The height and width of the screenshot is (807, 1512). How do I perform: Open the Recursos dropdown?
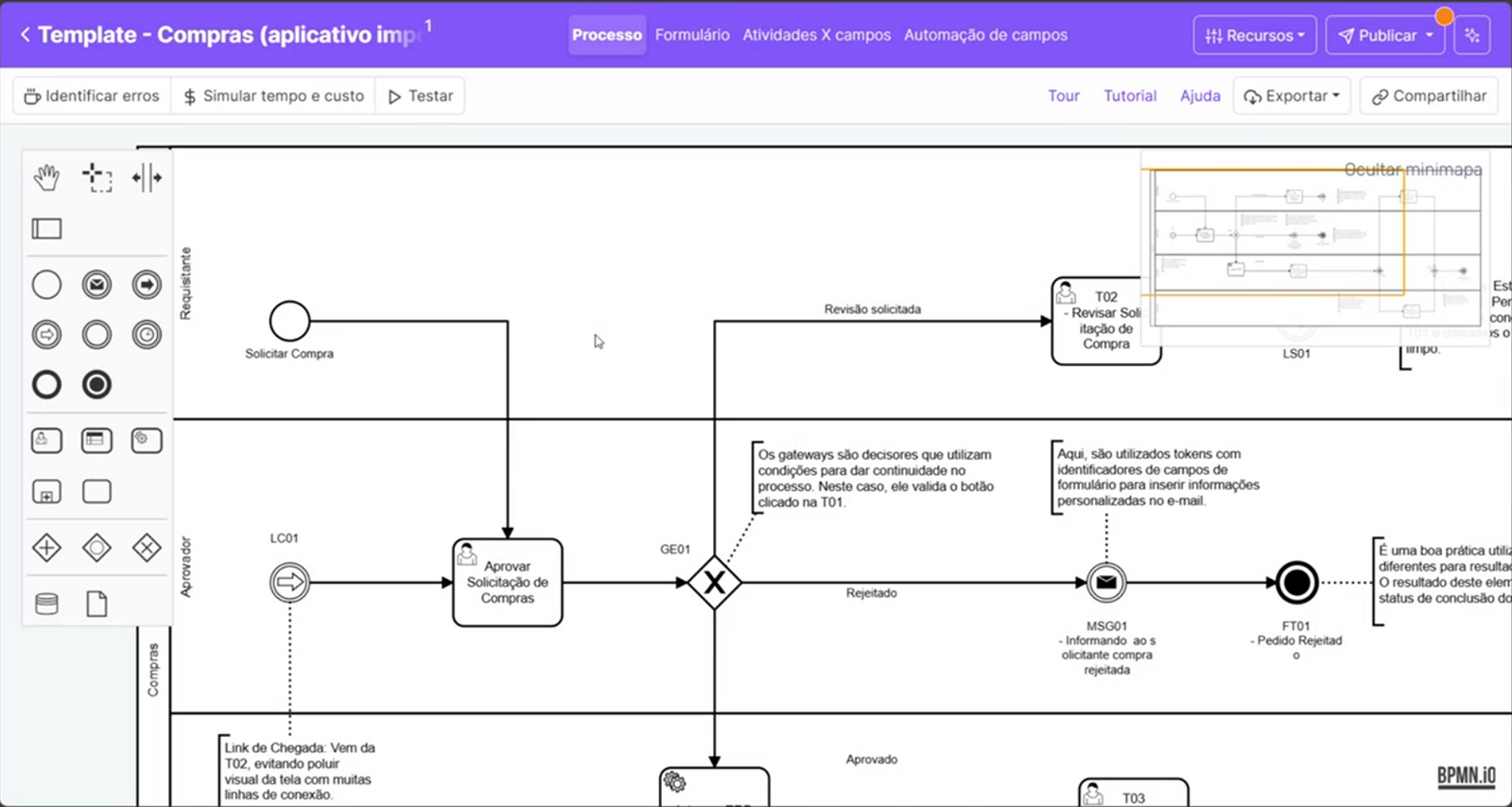tap(1254, 36)
